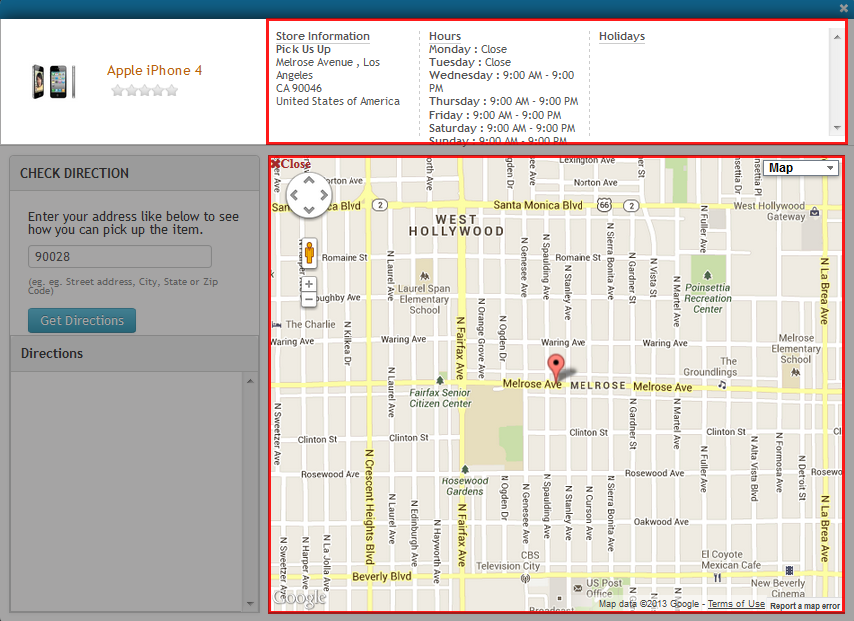Rate the product with the fifth star
854x621 pixels.
pyautogui.click(x=172, y=90)
